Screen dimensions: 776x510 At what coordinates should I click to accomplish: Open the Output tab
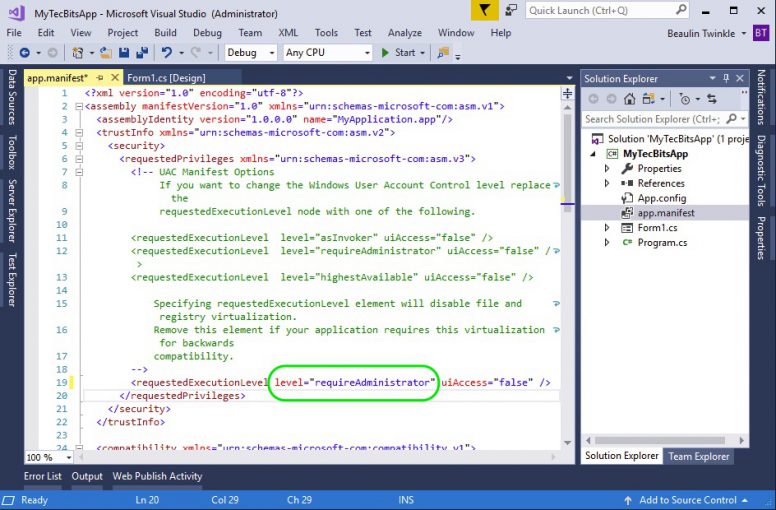tap(87, 476)
